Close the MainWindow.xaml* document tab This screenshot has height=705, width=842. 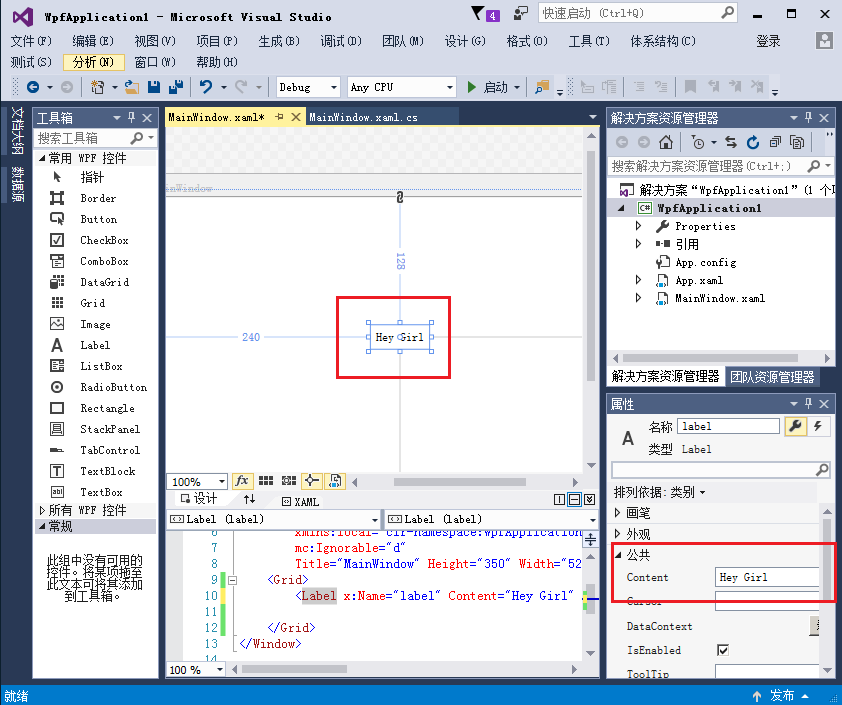(x=296, y=117)
